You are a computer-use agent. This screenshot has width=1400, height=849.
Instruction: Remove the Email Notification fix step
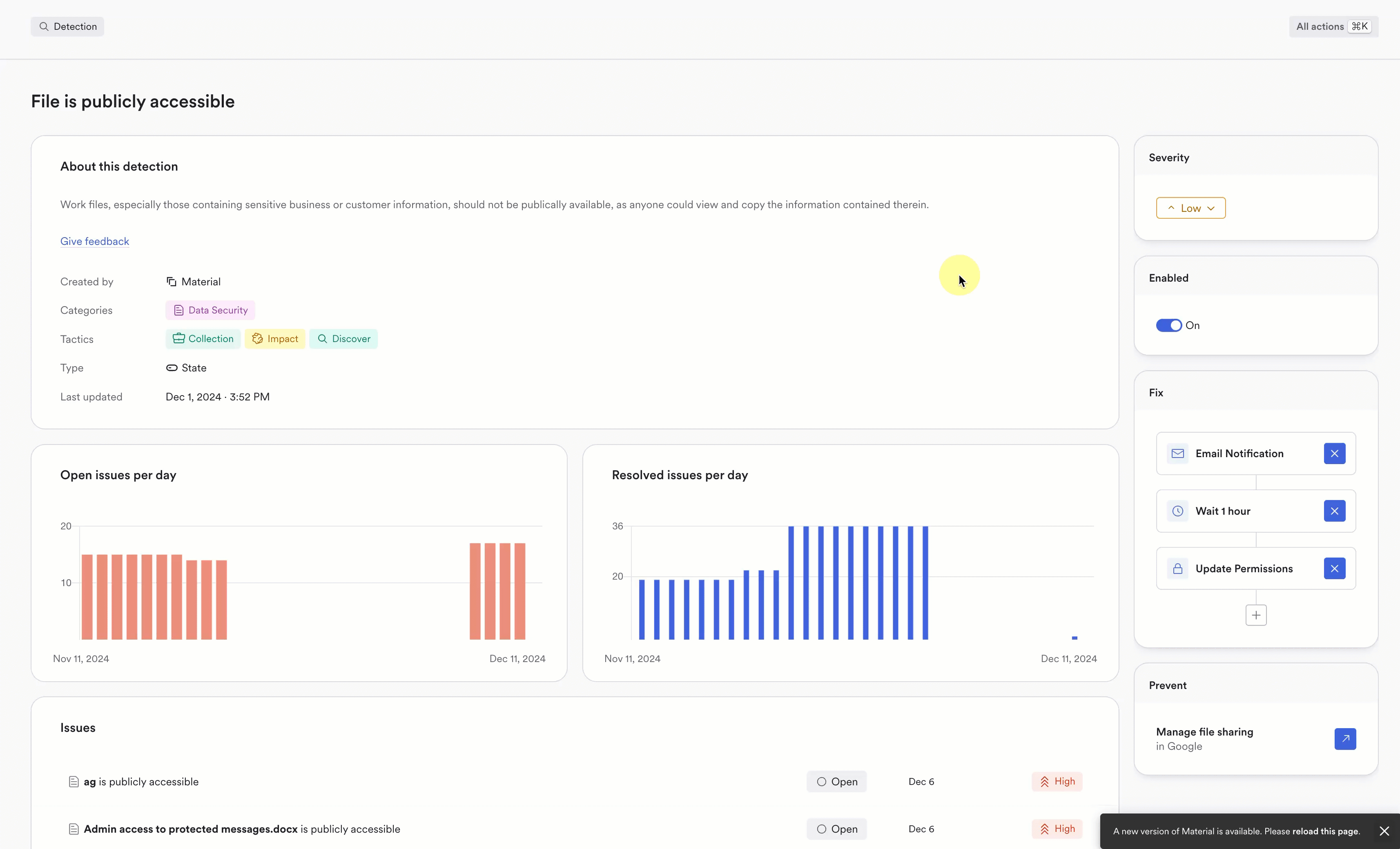1334,453
